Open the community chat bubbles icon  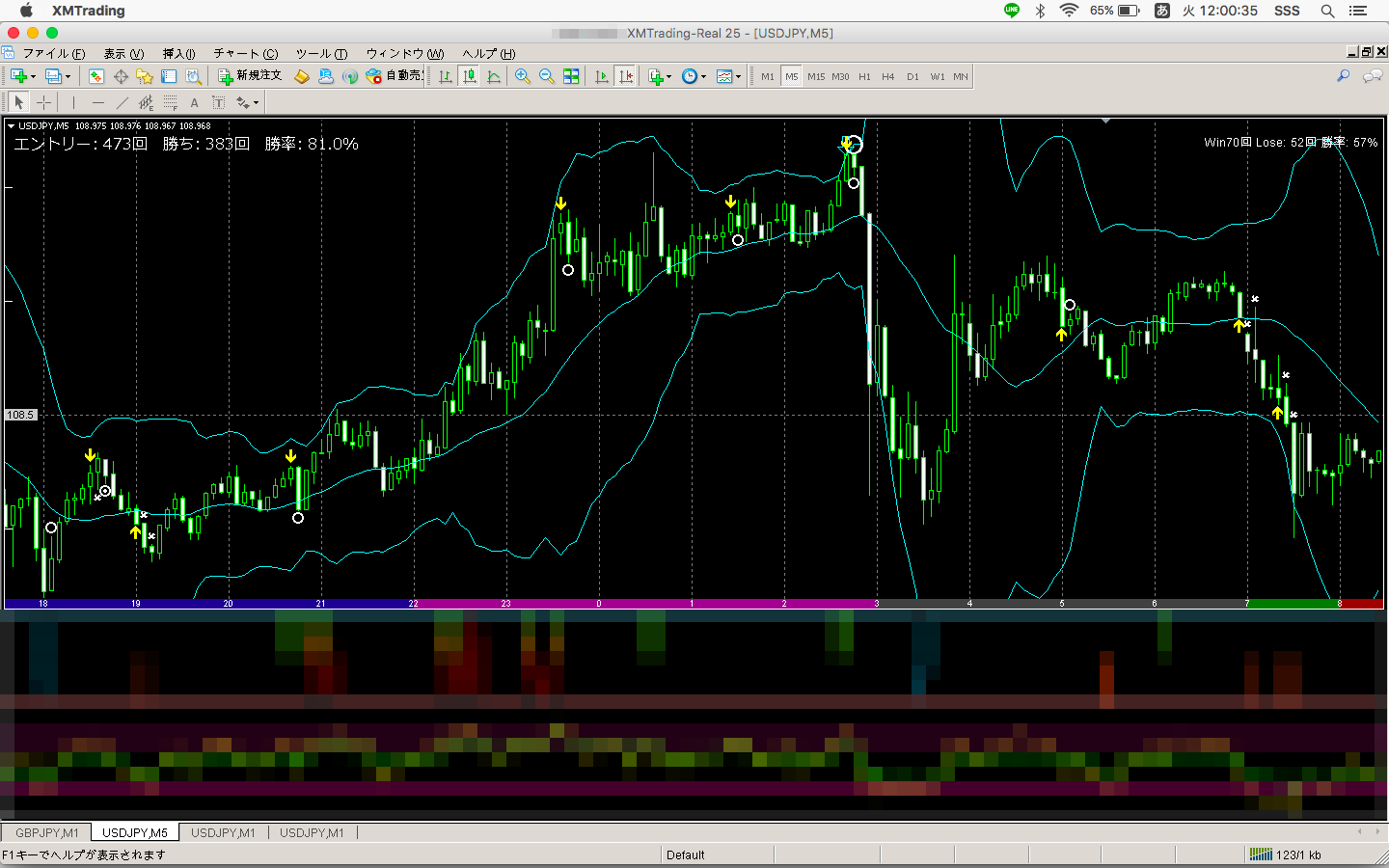click(x=1372, y=76)
